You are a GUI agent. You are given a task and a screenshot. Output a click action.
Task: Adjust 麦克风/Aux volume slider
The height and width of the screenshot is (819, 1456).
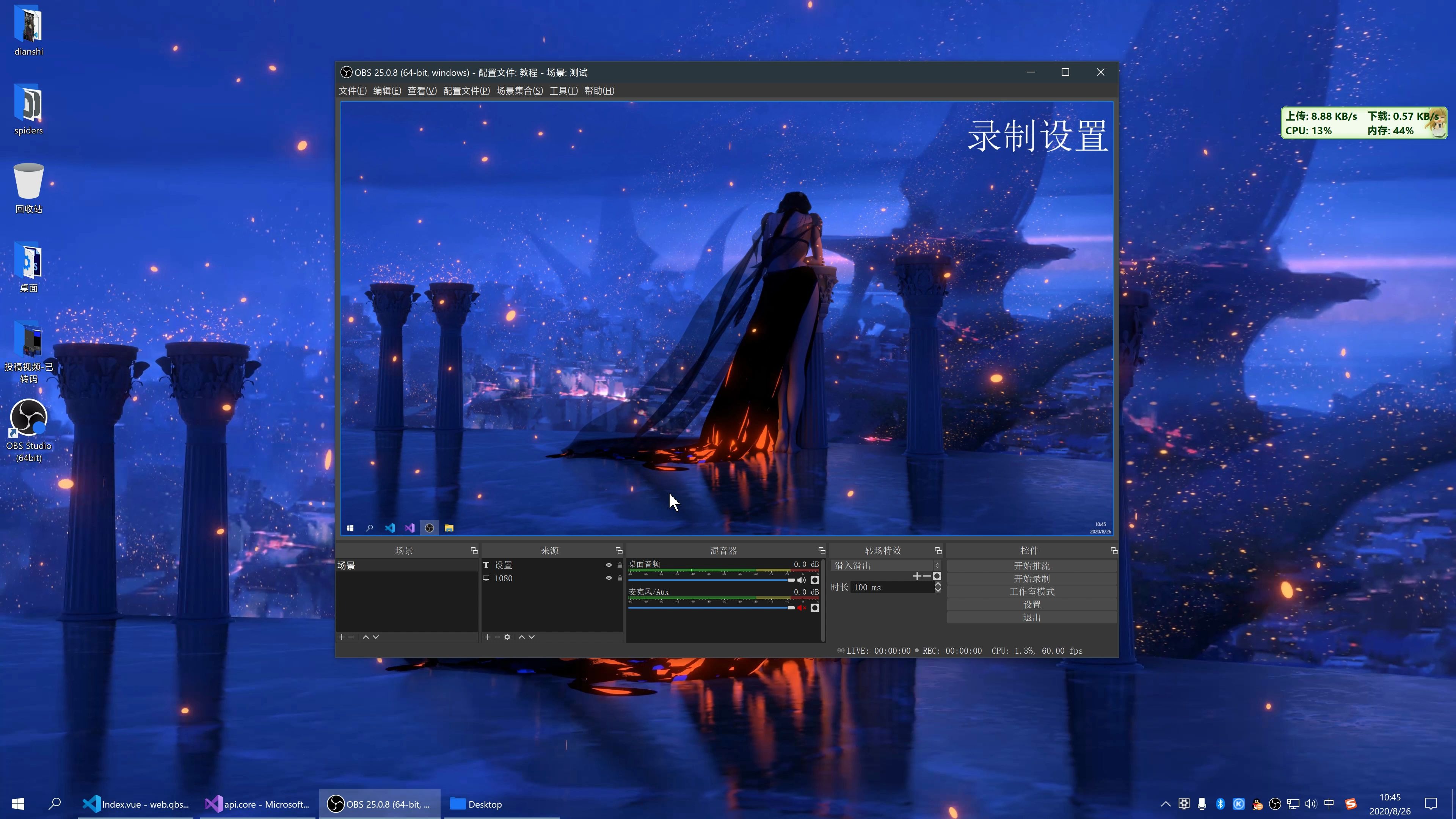tap(711, 607)
